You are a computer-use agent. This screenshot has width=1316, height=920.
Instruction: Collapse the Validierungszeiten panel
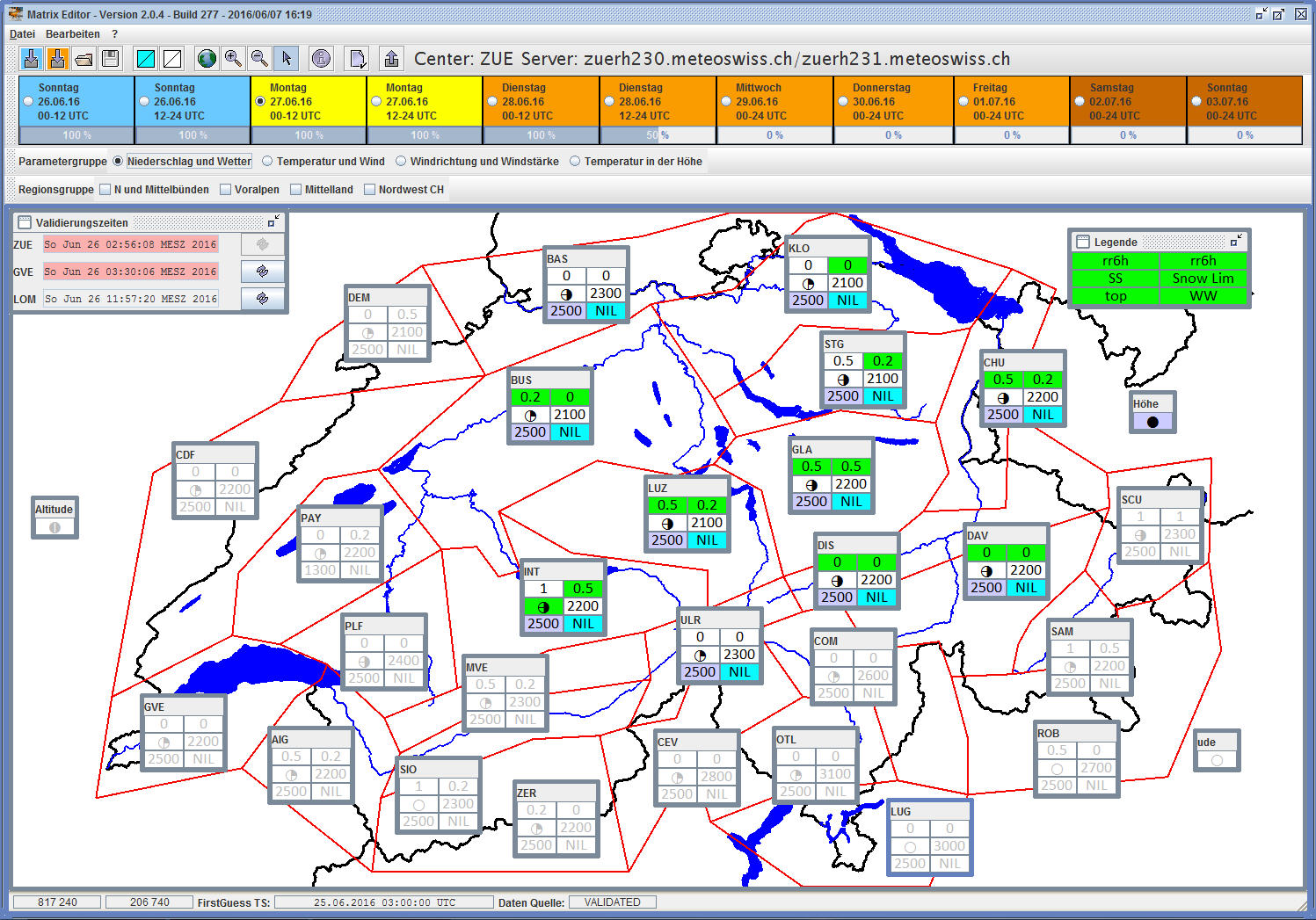click(x=273, y=221)
